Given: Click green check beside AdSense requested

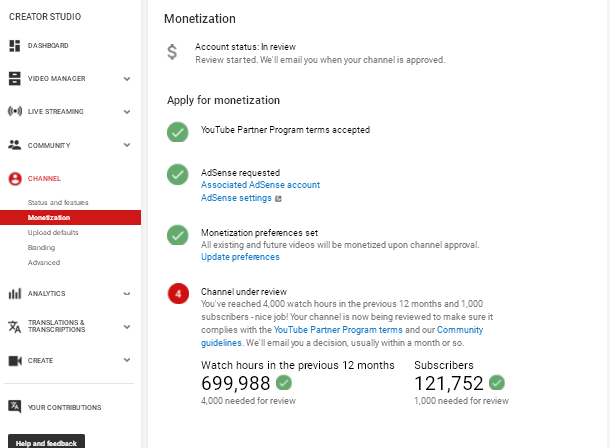Looking at the screenshot, I should coord(178,174).
